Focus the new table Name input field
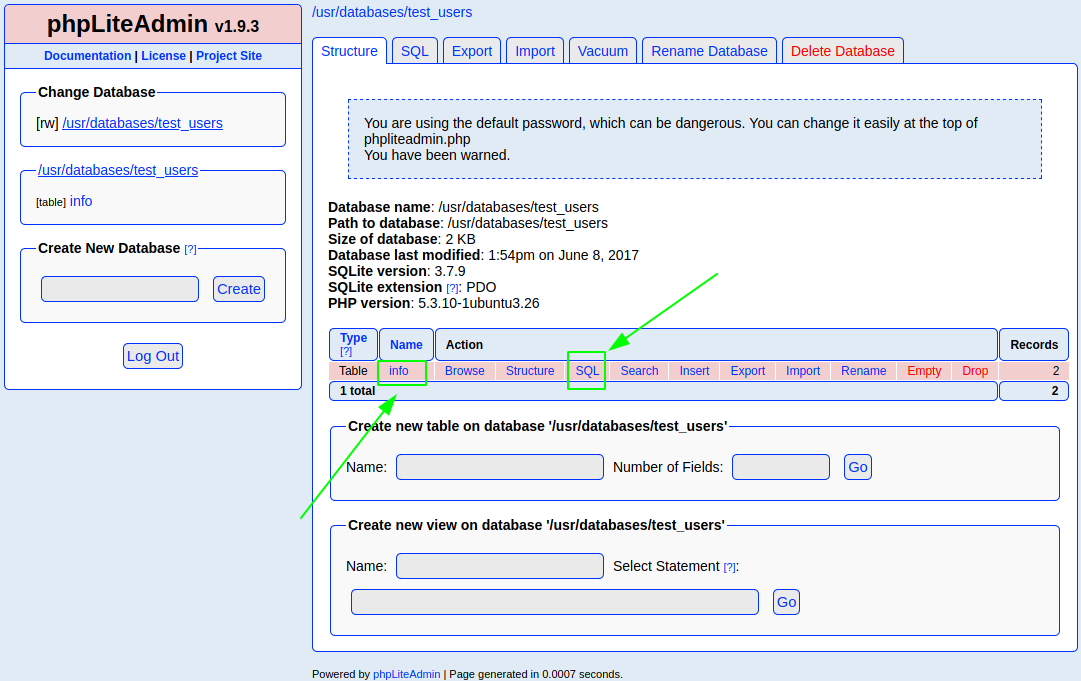This screenshot has width=1081, height=681. (500, 467)
